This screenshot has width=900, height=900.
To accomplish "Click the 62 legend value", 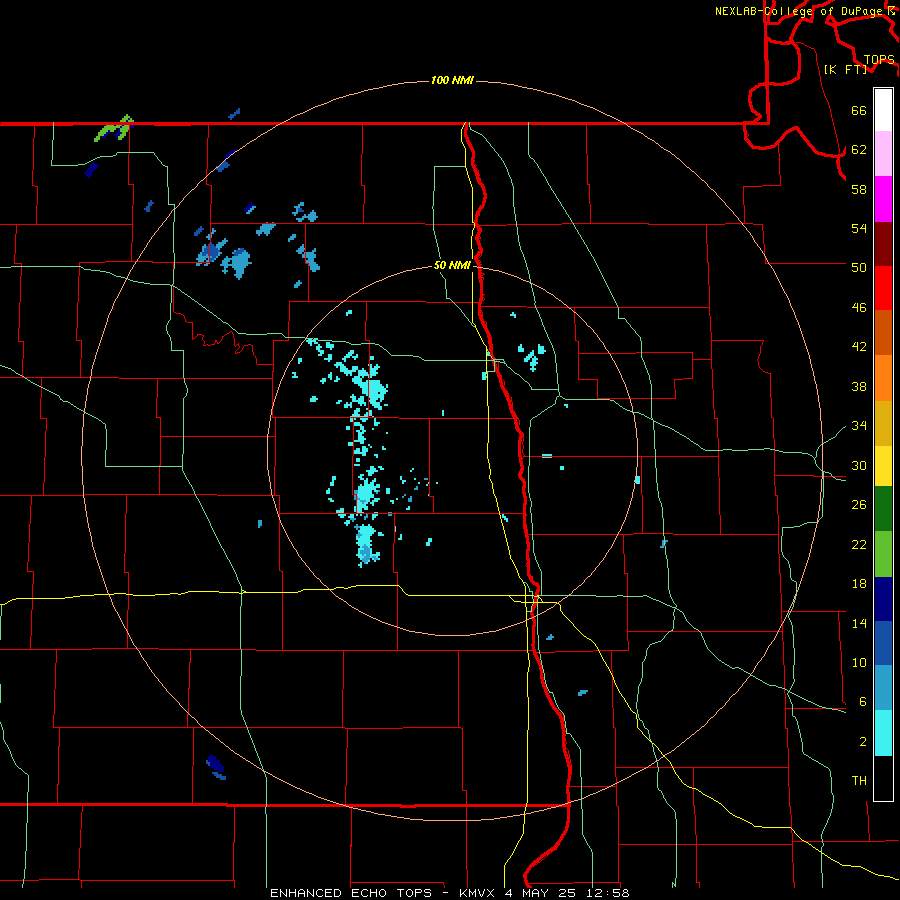I will click(x=859, y=149).
